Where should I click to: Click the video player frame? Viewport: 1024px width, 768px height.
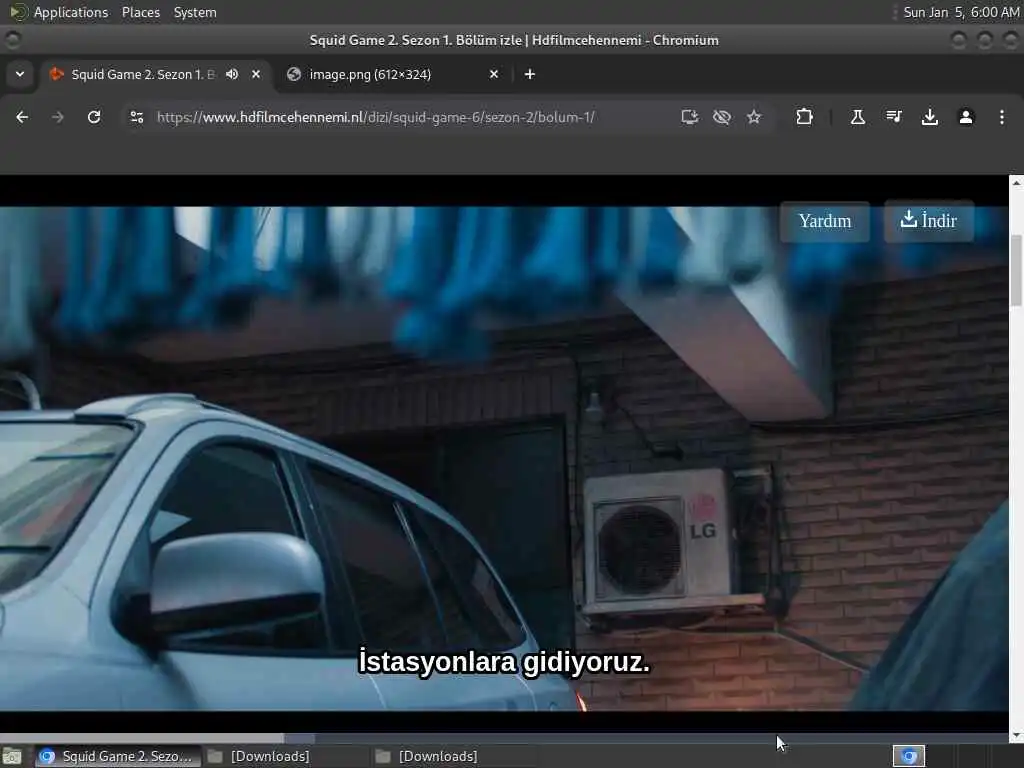point(504,458)
